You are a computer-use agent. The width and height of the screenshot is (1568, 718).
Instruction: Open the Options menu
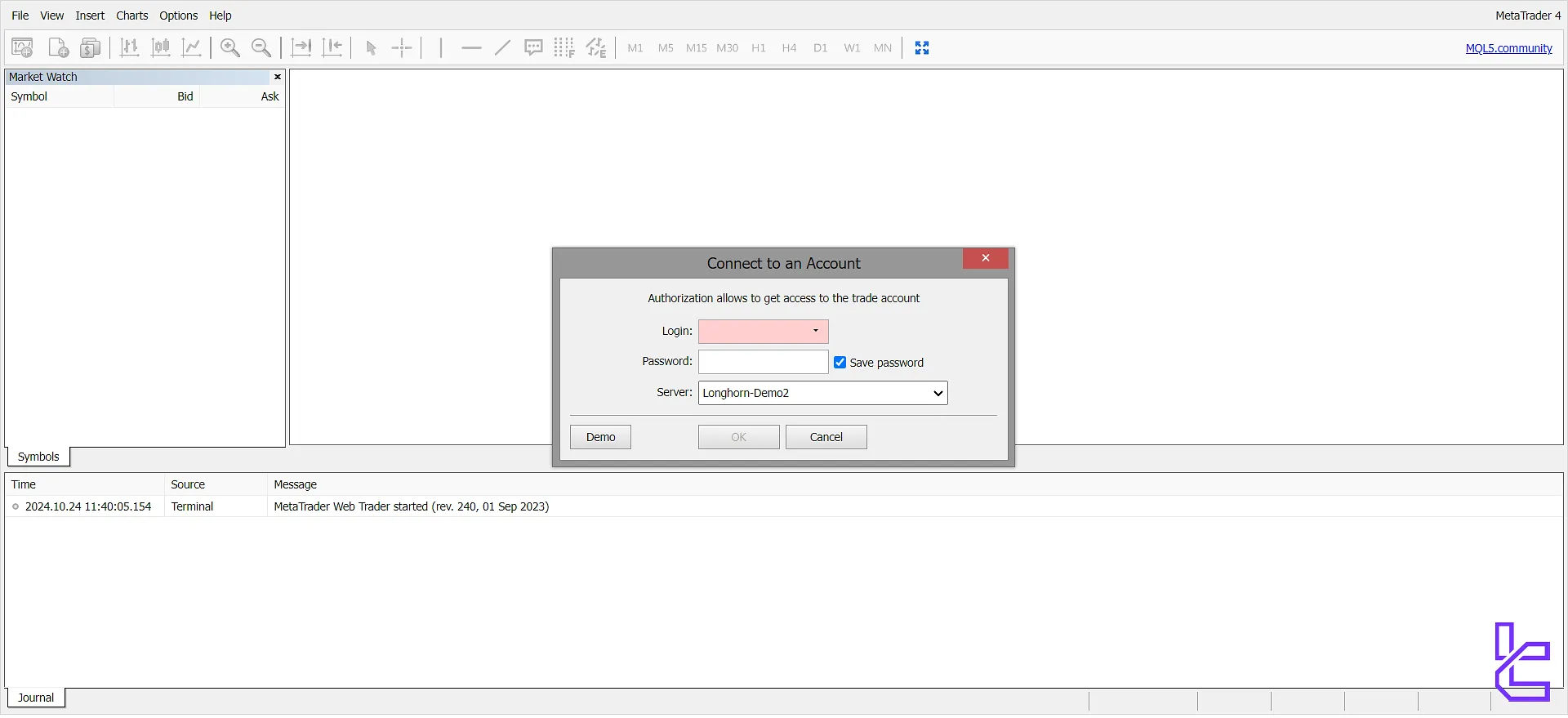[178, 16]
